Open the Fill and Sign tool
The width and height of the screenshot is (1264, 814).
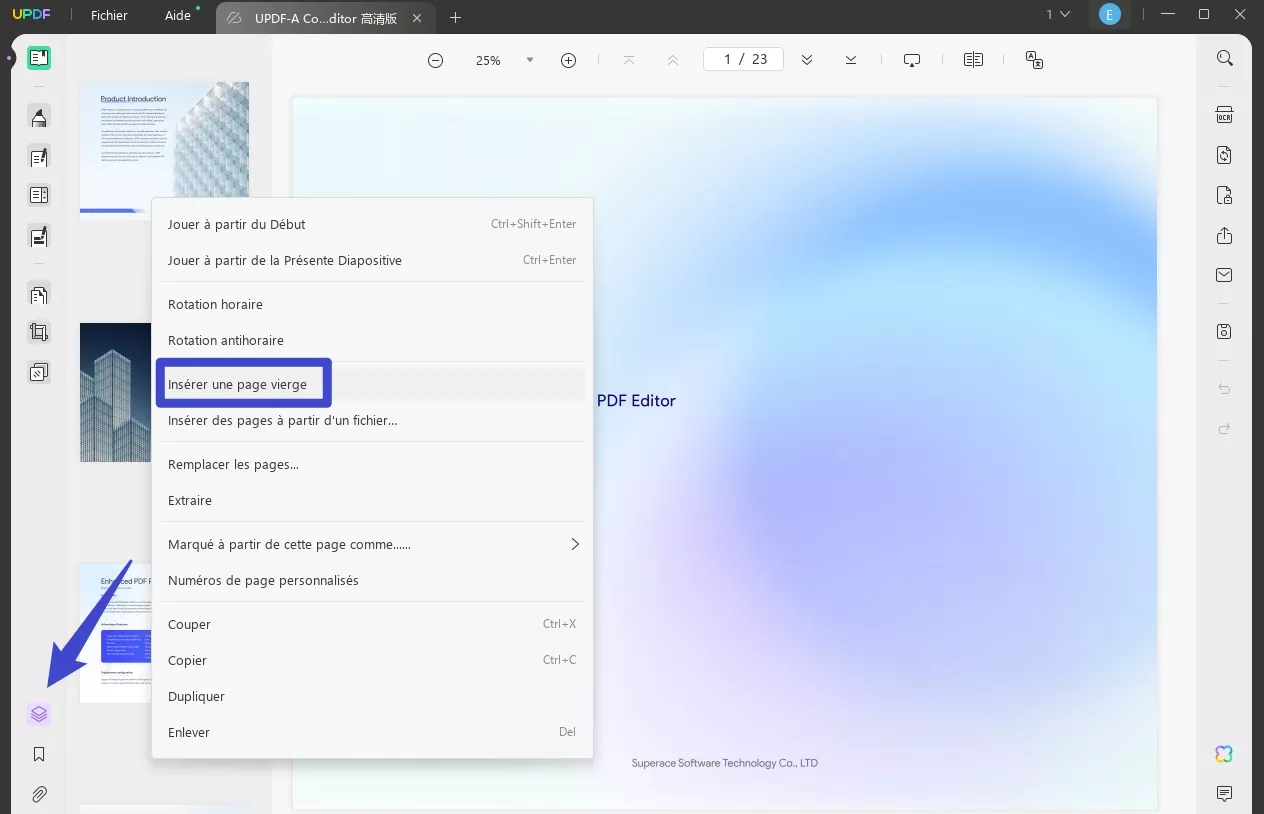(x=39, y=236)
